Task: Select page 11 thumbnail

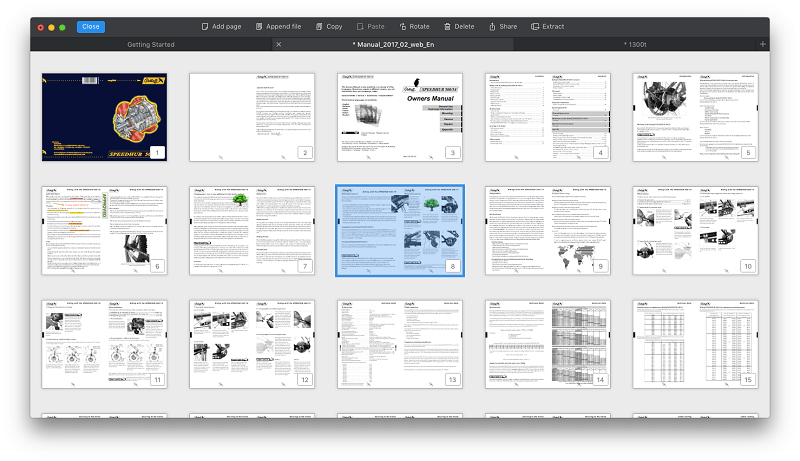Action: pyautogui.click(x=105, y=344)
